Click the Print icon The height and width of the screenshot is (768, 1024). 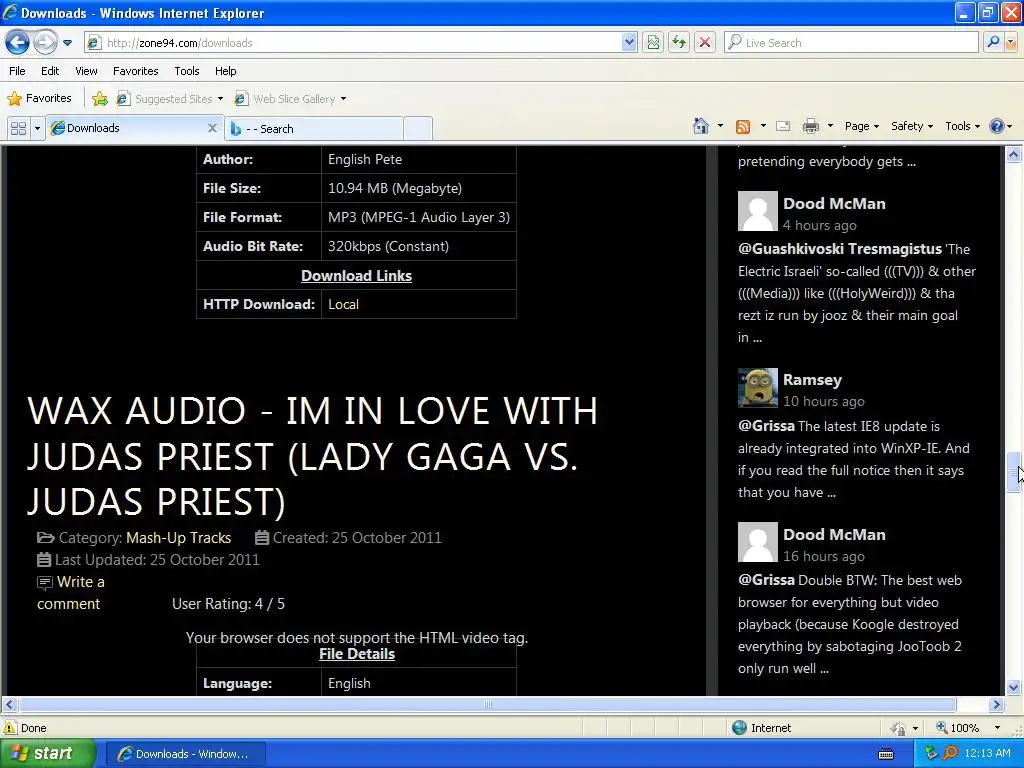810,126
